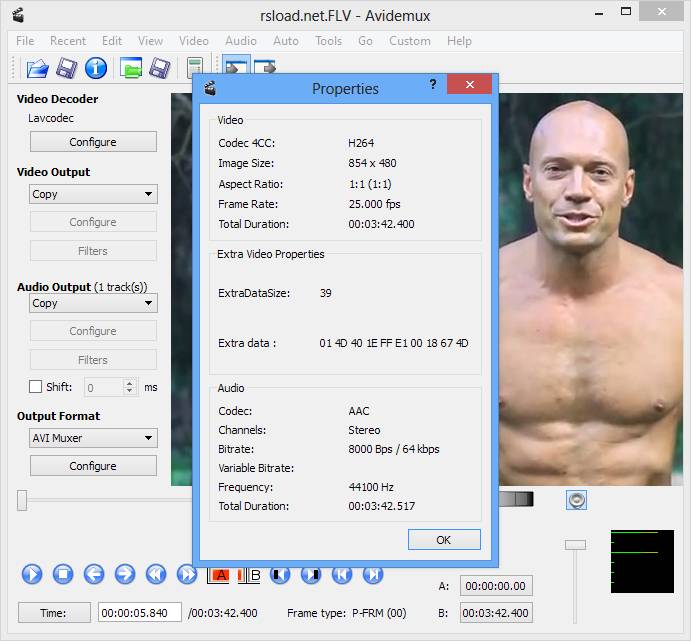Image resolution: width=691 pixels, height=641 pixels.
Task: Click the first Save video floppy icon
Action: point(67,68)
